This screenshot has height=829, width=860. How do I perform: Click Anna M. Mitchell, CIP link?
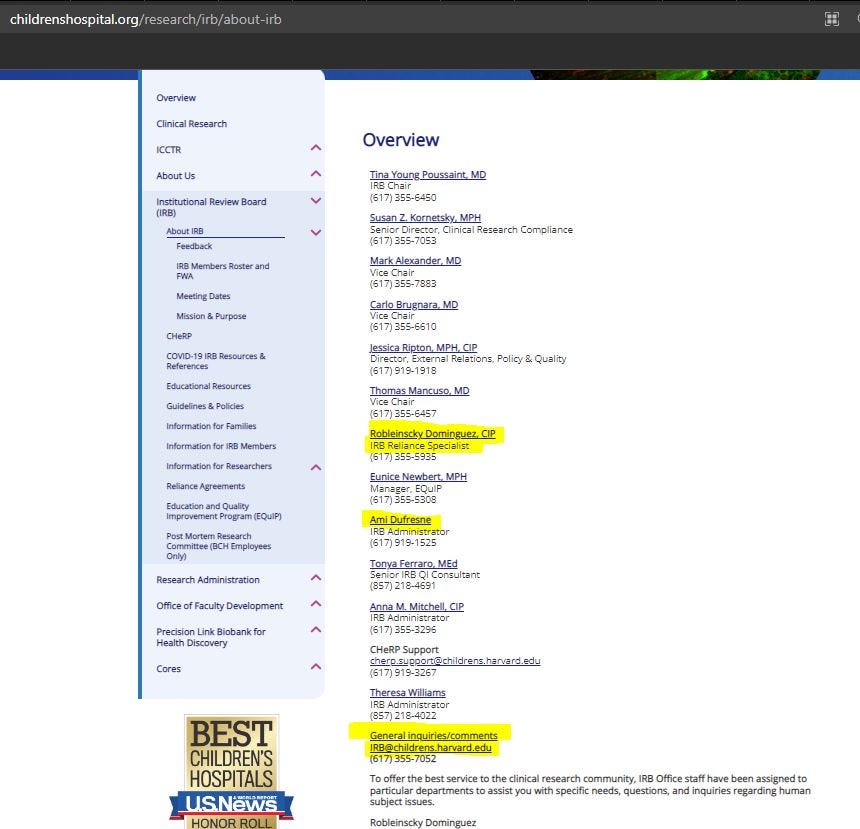pos(417,606)
